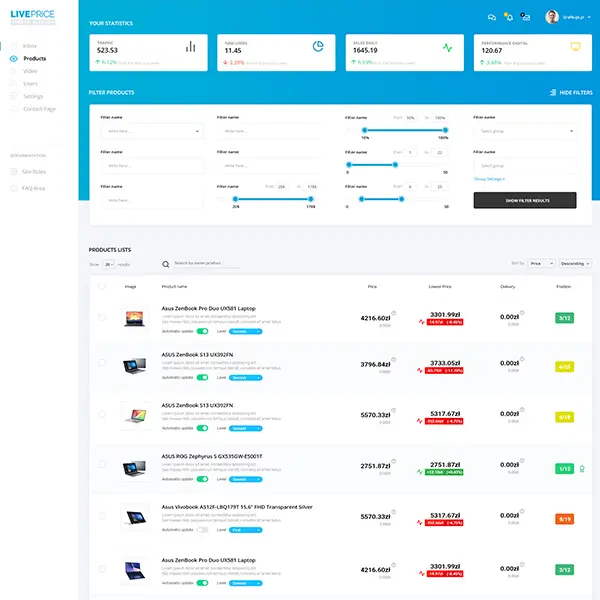The width and height of the screenshot is (600, 600).
Task: Click the Show Filter Results button
Action: click(x=524, y=200)
